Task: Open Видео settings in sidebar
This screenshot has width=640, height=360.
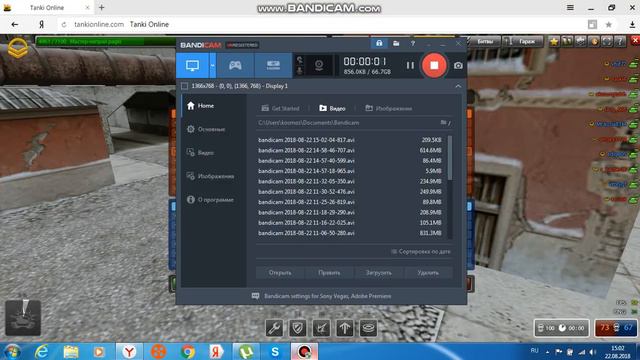Action: click(x=200, y=153)
